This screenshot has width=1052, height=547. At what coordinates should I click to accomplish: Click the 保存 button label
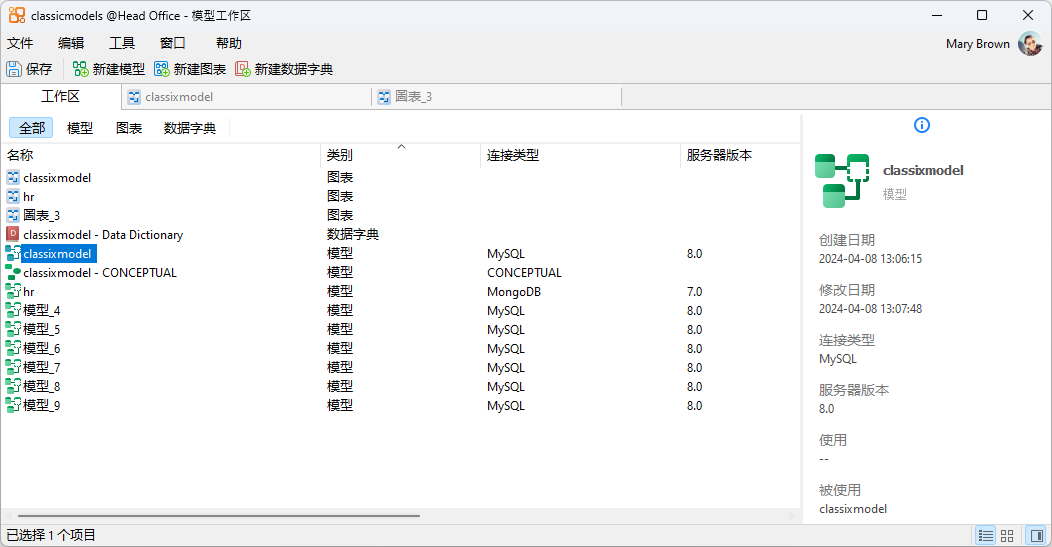point(39,69)
